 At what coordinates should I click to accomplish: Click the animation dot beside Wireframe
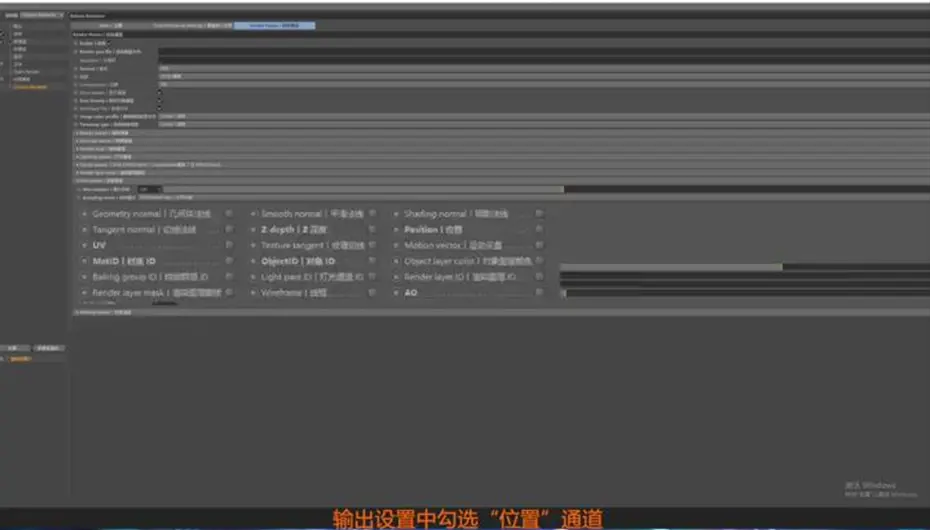coord(253,292)
